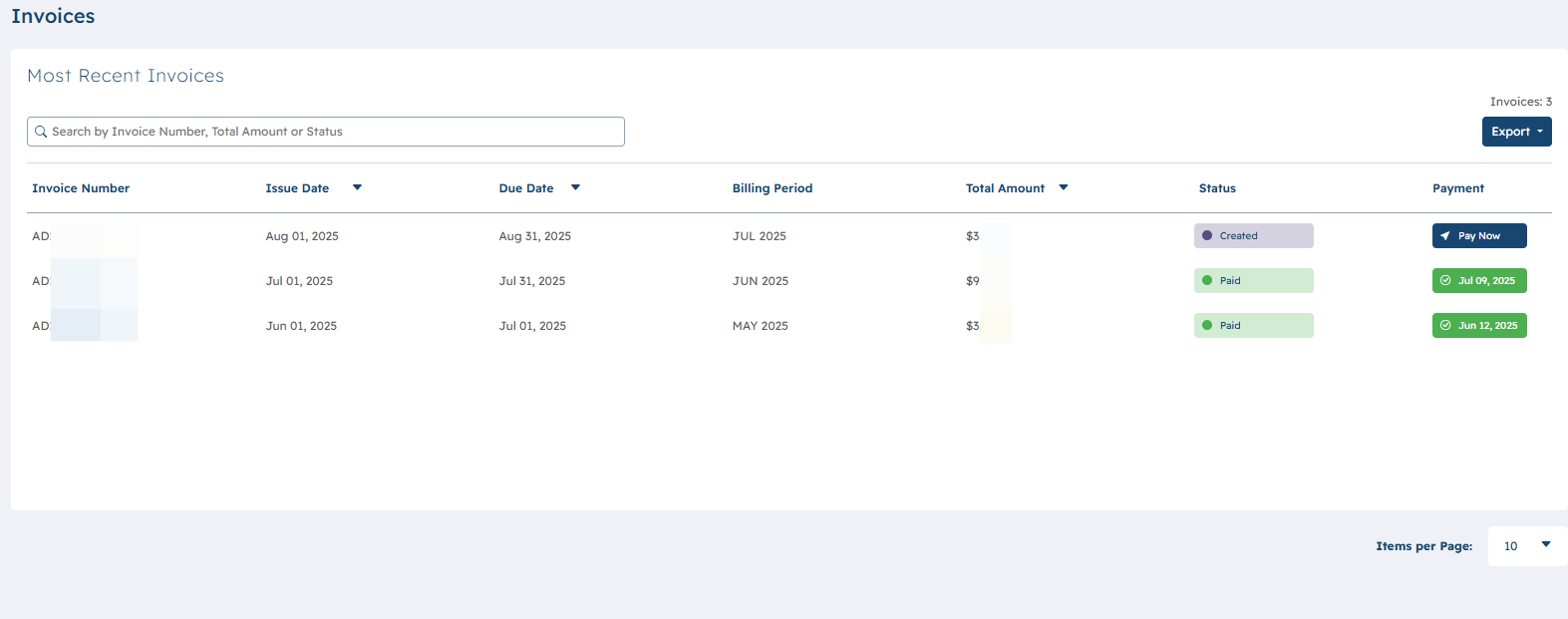Sort by Total Amount arrow
Image resolution: width=1568 pixels, height=619 pixels.
coord(1064,187)
